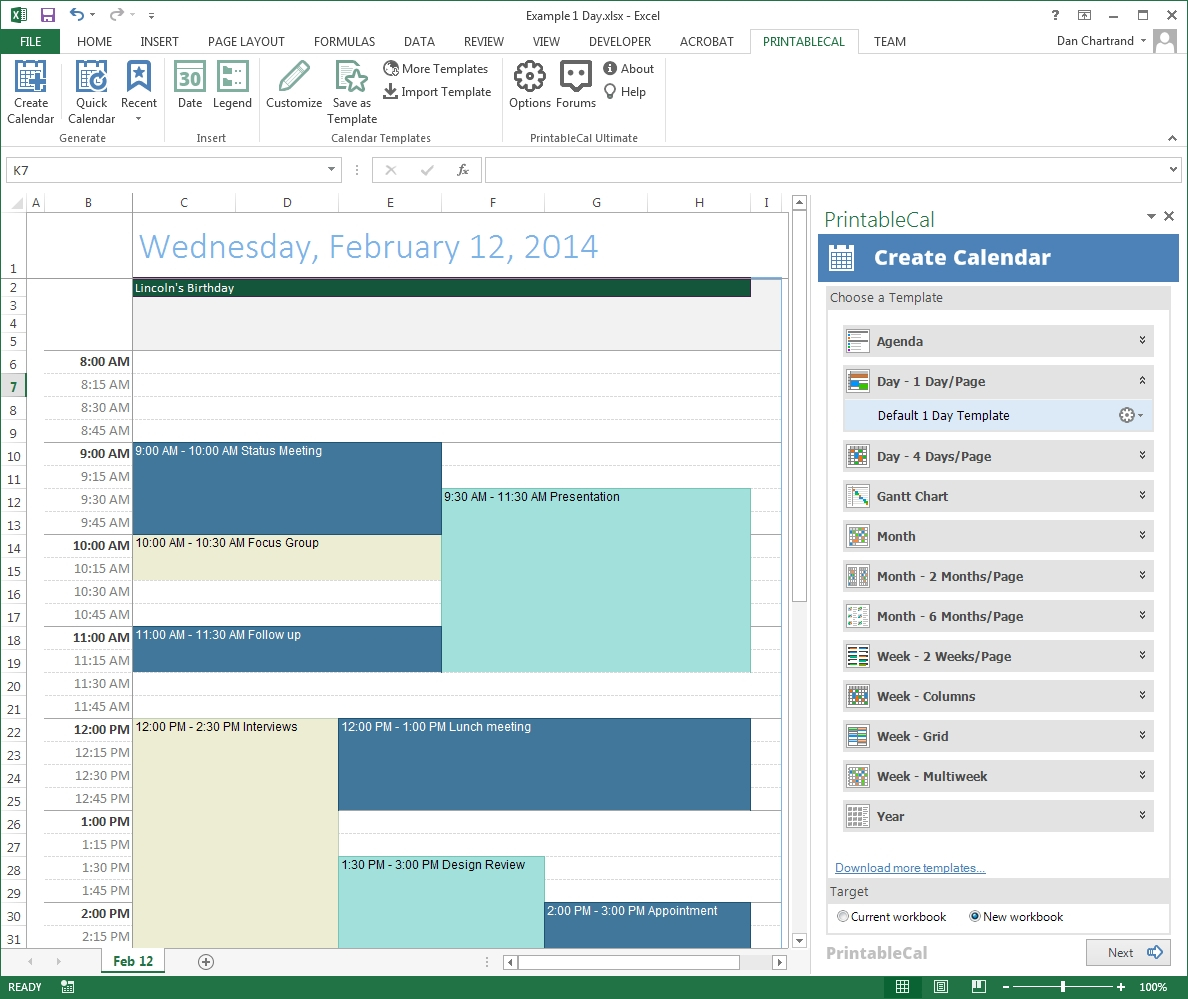Click zoom in plus button
The width and height of the screenshot is (1188, 999).
[x=1121, y=987]
